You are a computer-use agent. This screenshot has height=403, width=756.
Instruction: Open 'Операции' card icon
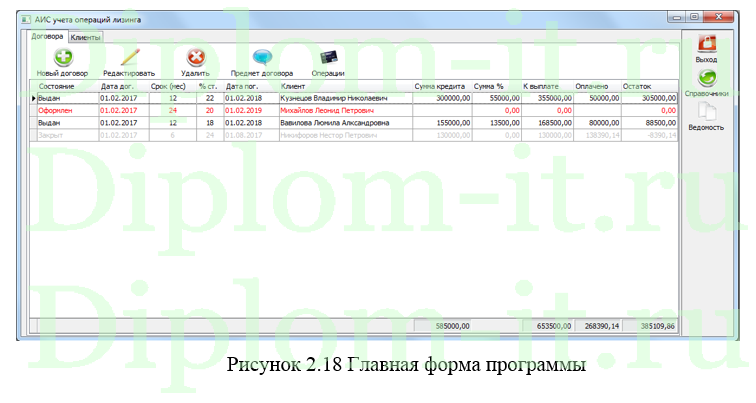point(327,58)
